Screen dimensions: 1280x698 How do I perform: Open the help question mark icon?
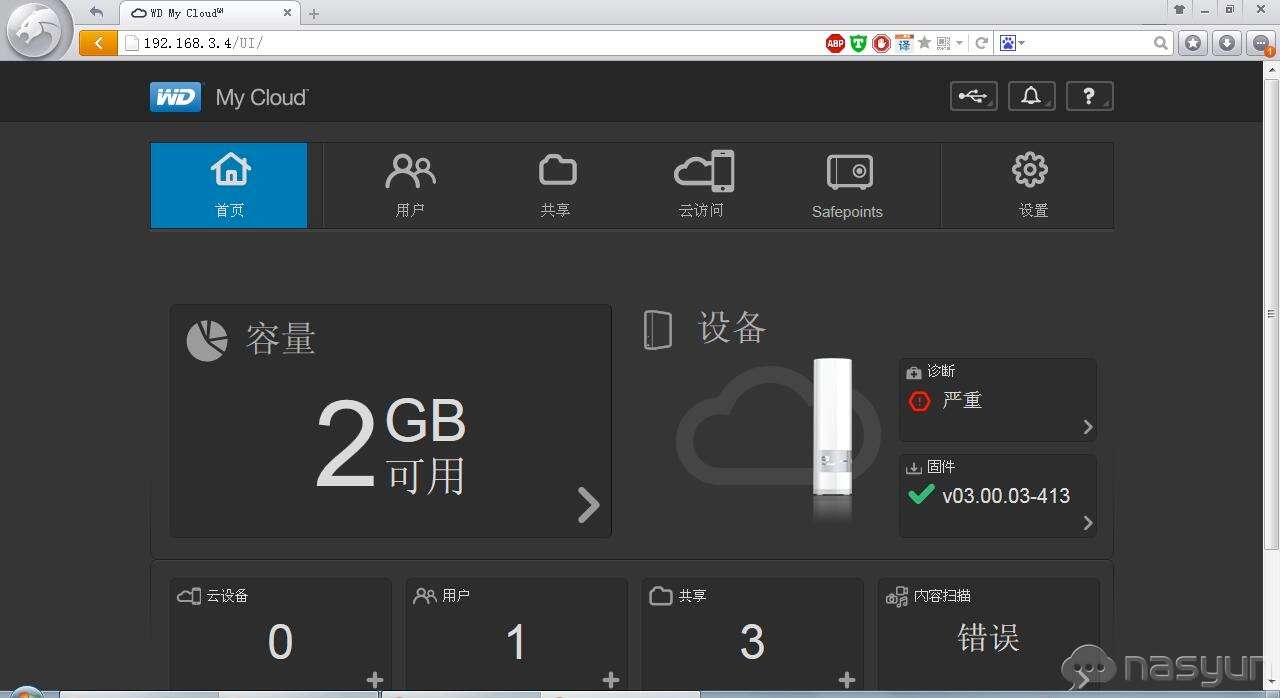point(1089,96)
